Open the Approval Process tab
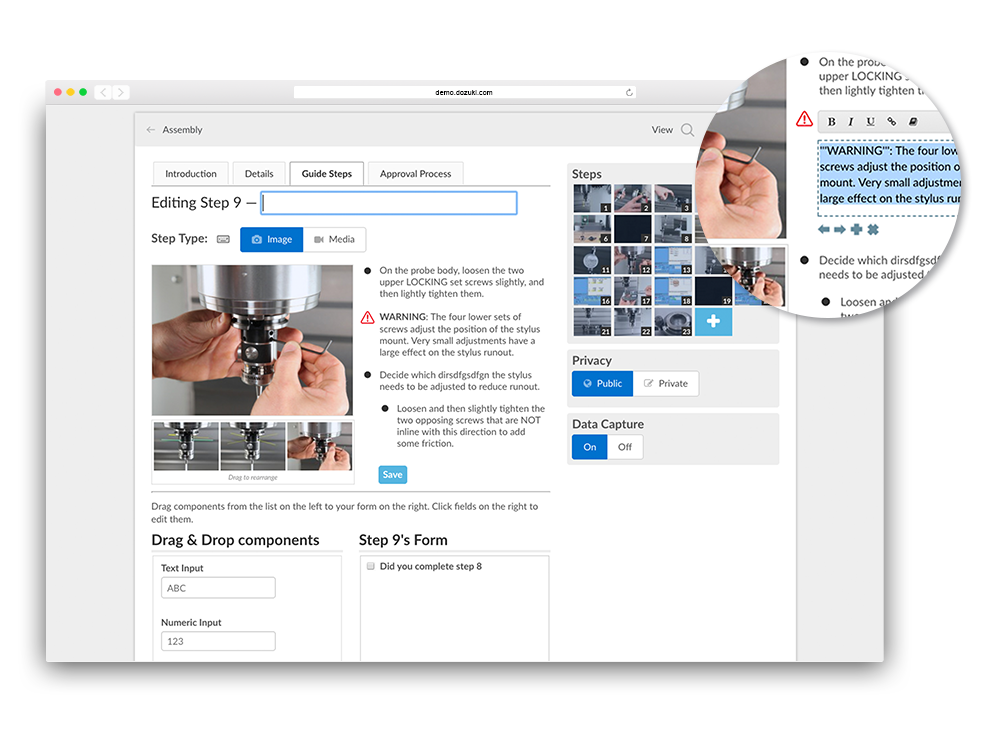Image resolution: width=1000 pixels, height=750 pixels. coord(415,173)
